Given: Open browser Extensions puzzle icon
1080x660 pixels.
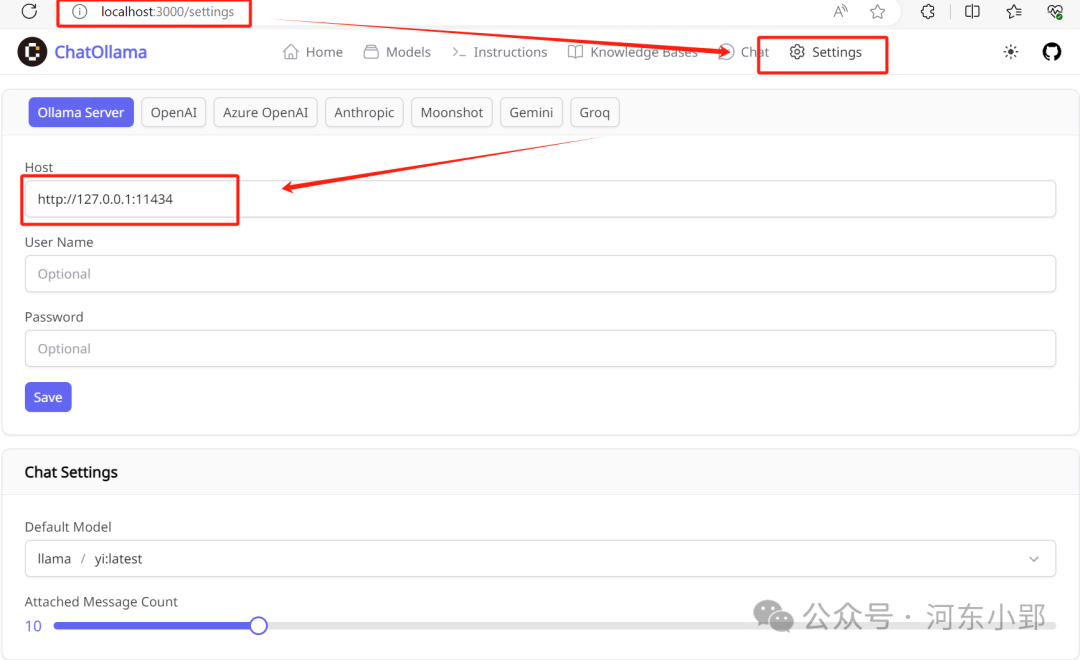Looking at the screenshot, I should click(928, 12).
